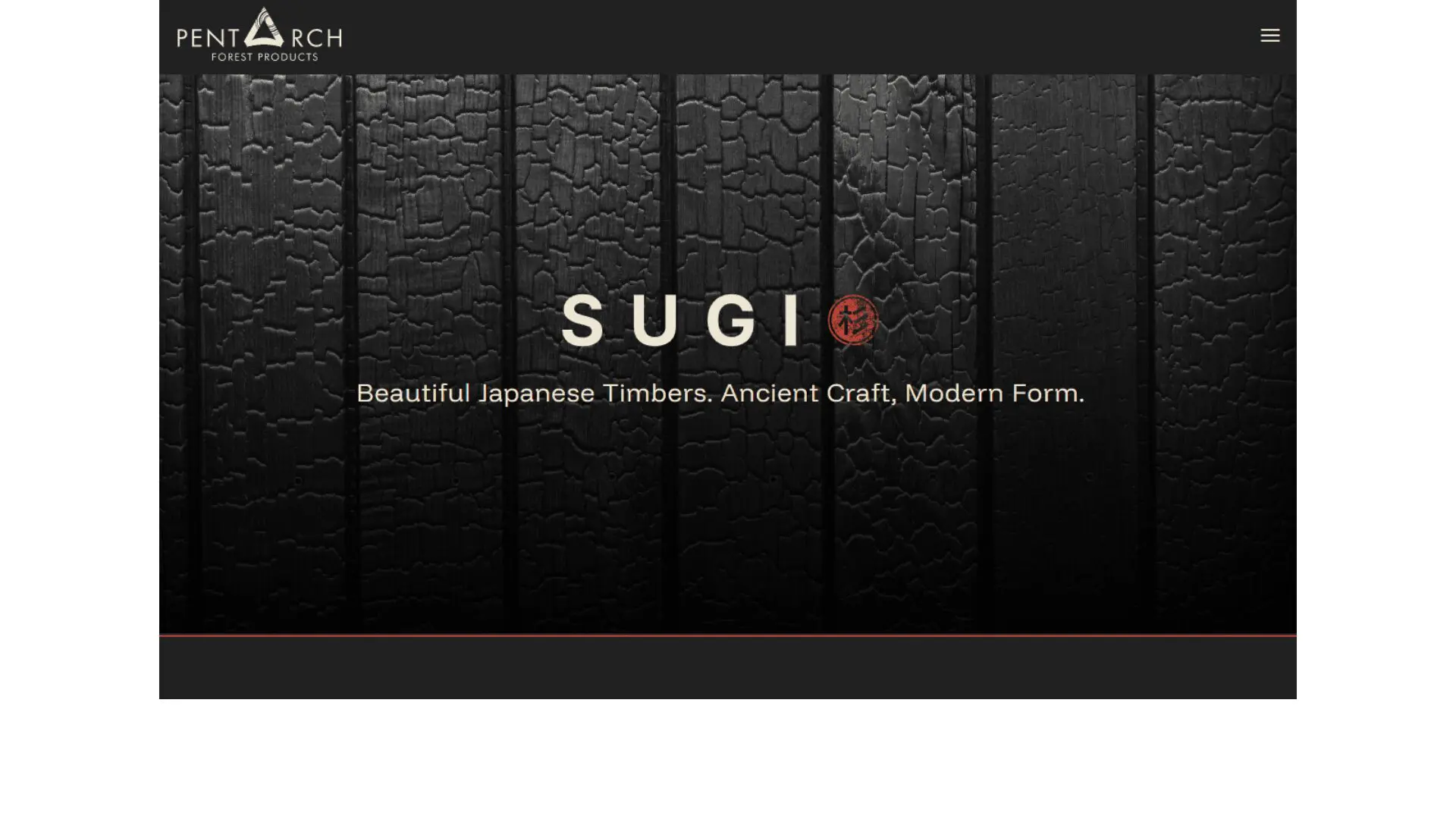Click the words "Ancient Craft" in the tagline
The height and width of the screenshot is (819, 1456).
tap(804, 393)
